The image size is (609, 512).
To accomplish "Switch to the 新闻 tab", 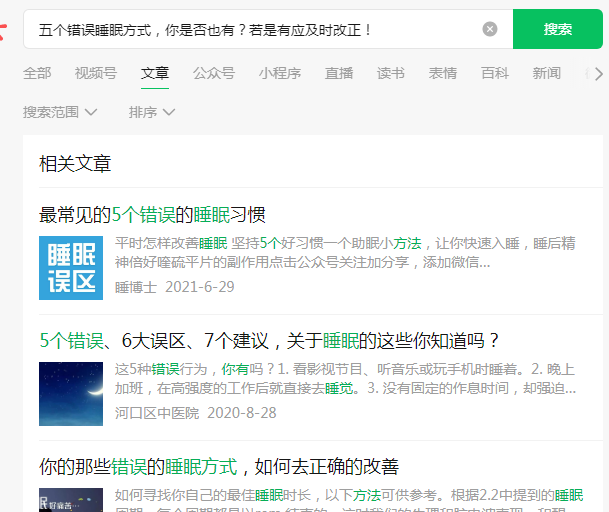I will click(547, 73).
